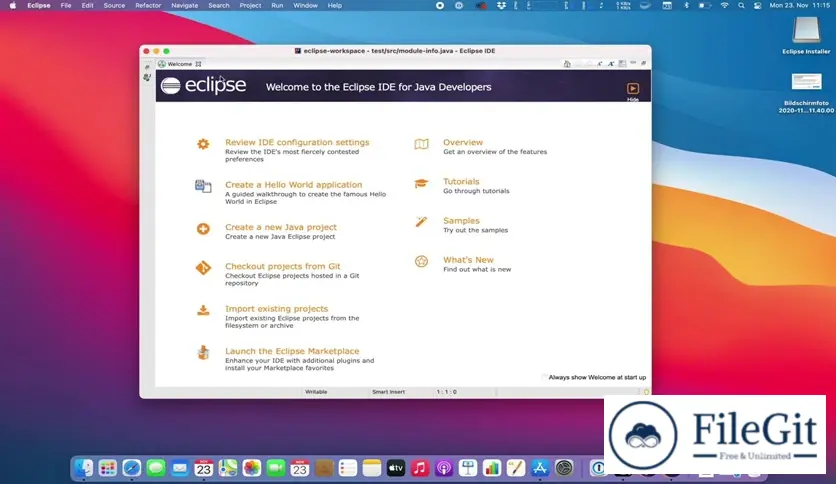Open the Samples link
Viewport: 836px width, 484px height.
[461, 221]
